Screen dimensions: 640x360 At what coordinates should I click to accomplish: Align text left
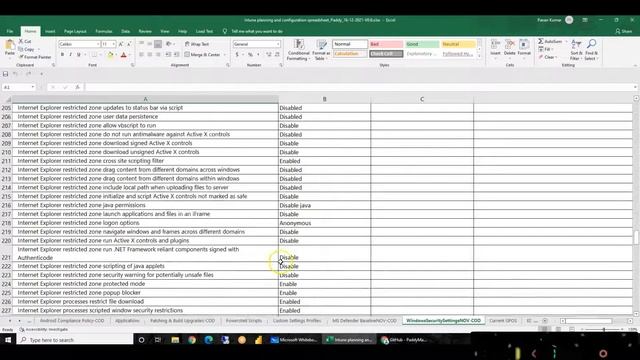coord(141,54)
